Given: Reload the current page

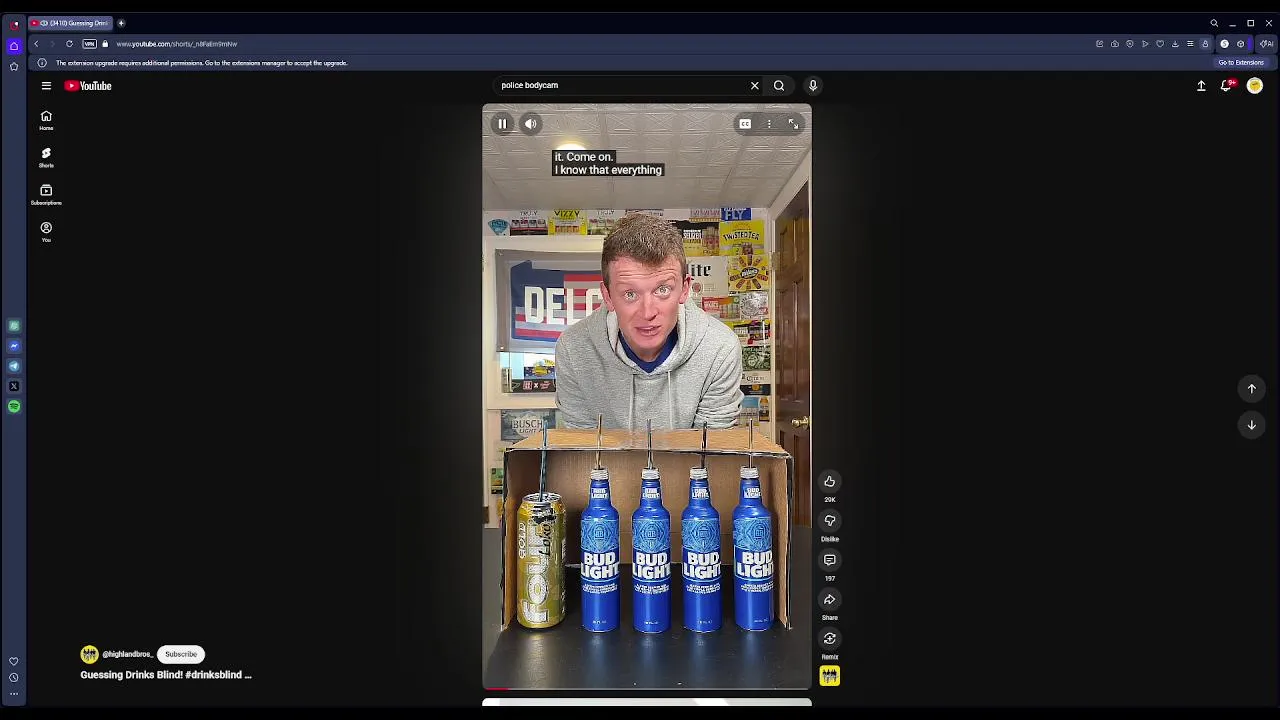Looking at the screenshot, I should point(69,44).
